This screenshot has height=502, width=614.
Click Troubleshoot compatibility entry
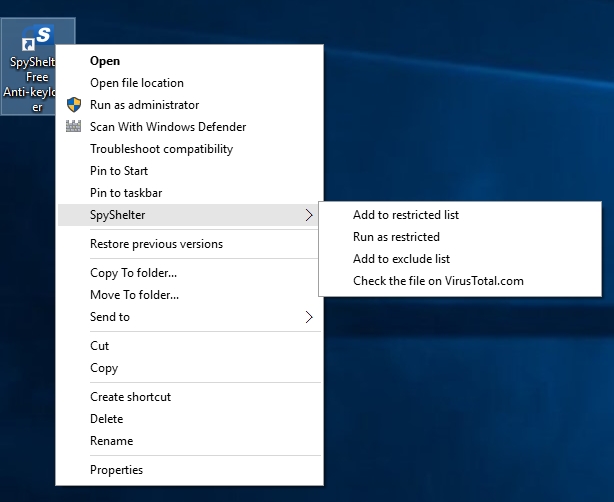[x=190, y=149]
